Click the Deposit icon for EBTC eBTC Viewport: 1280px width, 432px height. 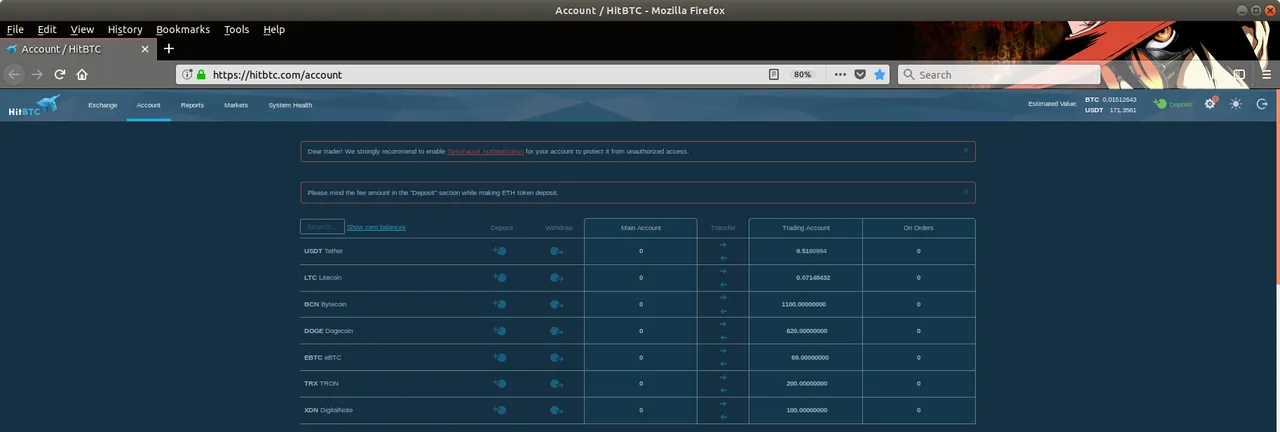500,357
